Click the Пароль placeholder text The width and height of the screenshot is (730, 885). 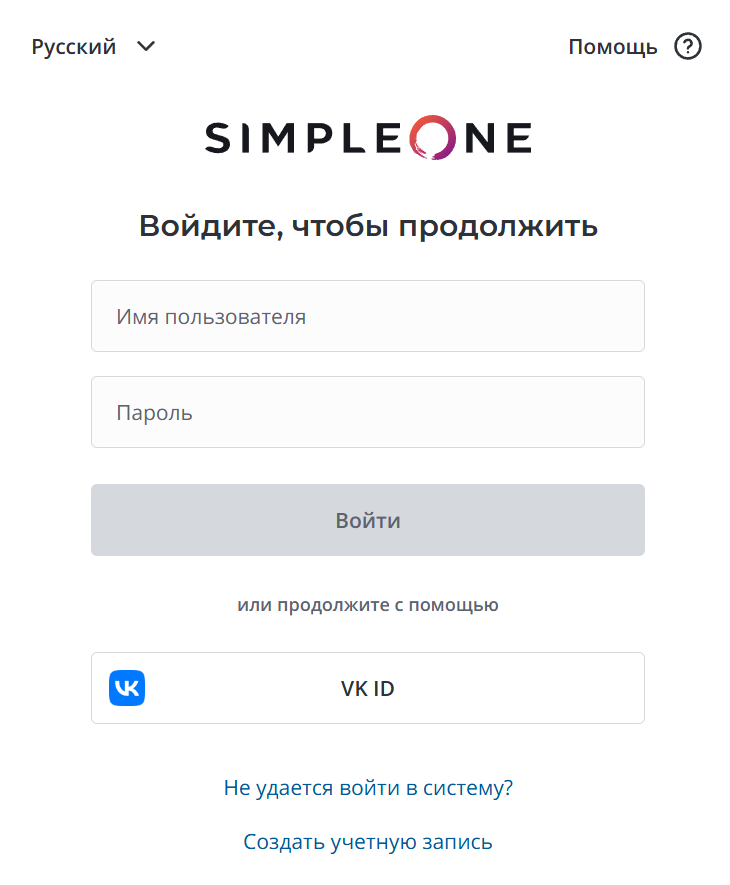pos(154,413)
